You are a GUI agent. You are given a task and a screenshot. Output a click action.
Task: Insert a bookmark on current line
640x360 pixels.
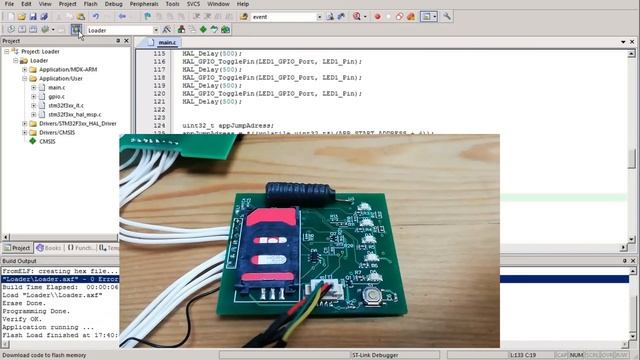pos(147,17)
